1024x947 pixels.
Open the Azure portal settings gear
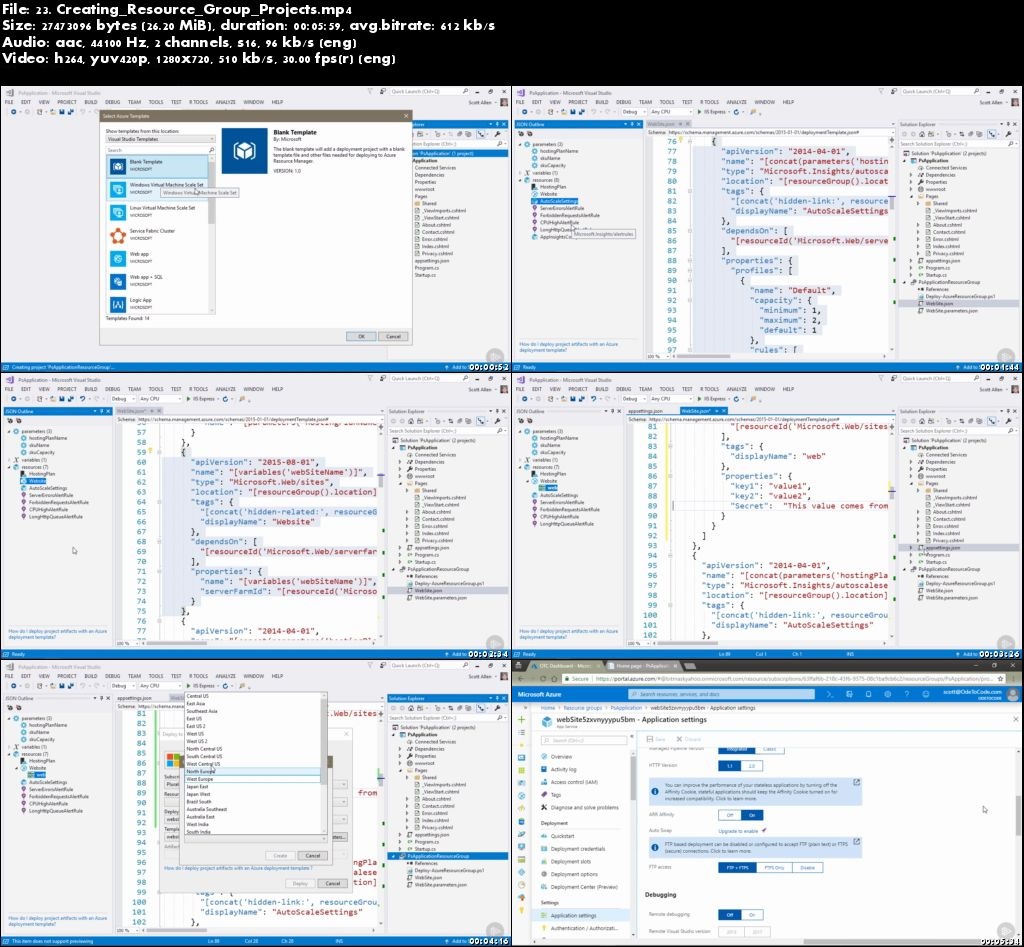coord(888,694)
